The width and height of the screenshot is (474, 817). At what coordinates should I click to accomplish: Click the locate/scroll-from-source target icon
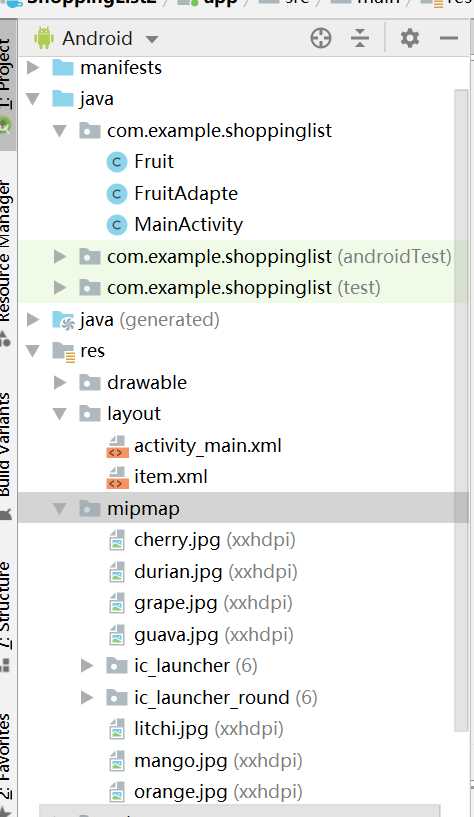(x=321, y=38)
